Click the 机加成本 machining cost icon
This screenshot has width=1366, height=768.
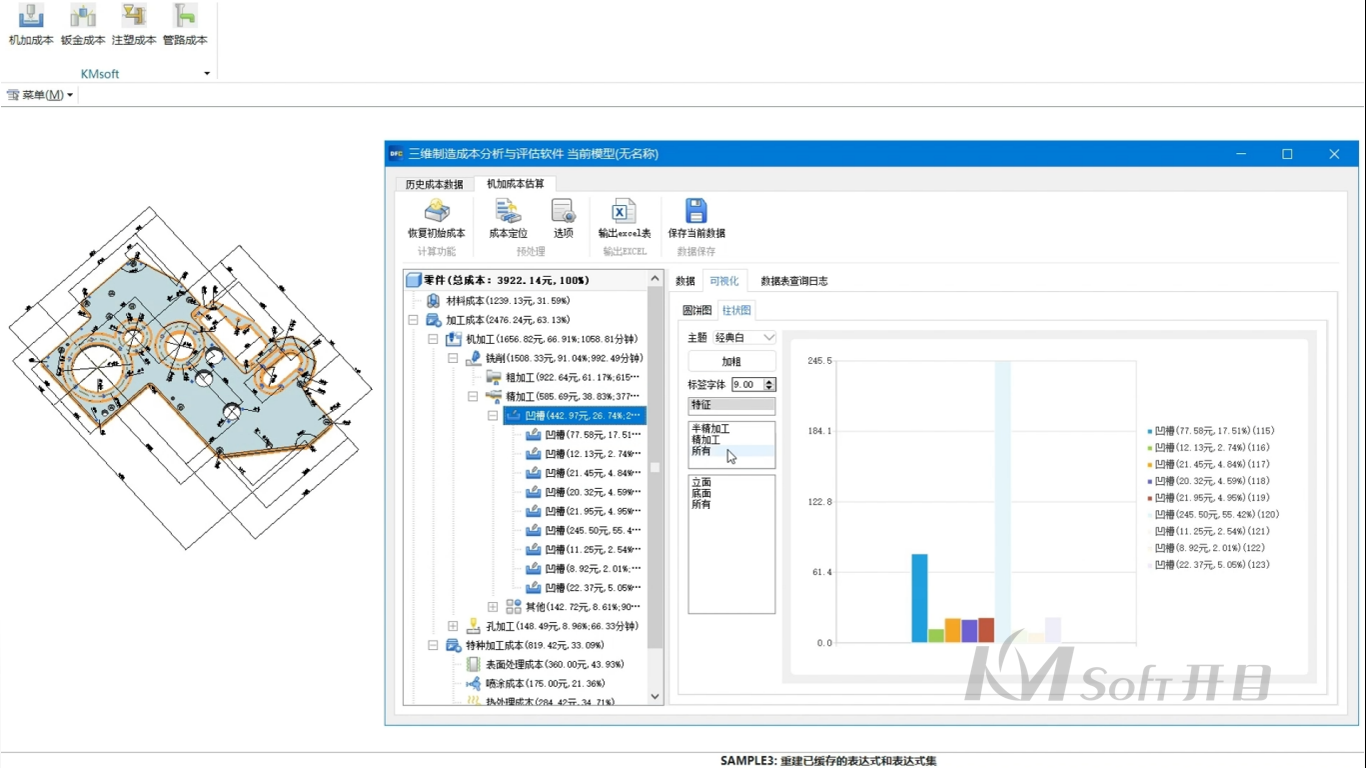[x=31, y=17]
